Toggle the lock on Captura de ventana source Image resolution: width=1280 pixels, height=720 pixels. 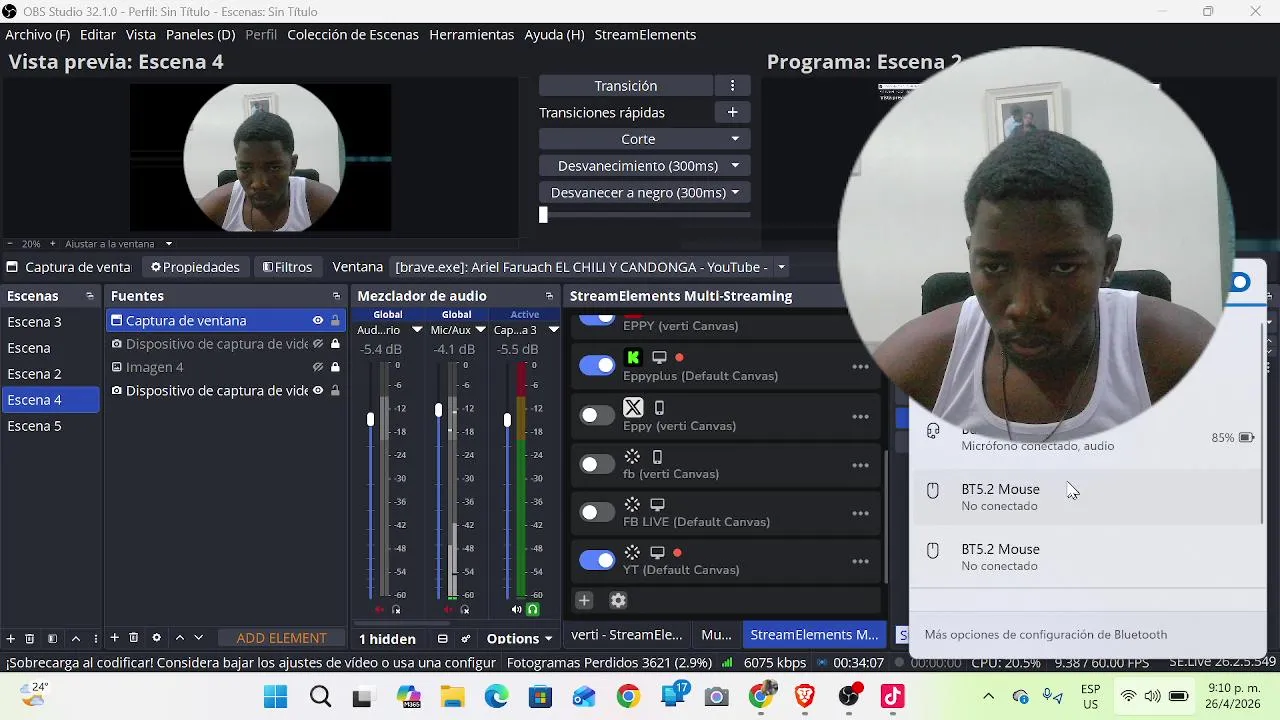click(335, 320)
